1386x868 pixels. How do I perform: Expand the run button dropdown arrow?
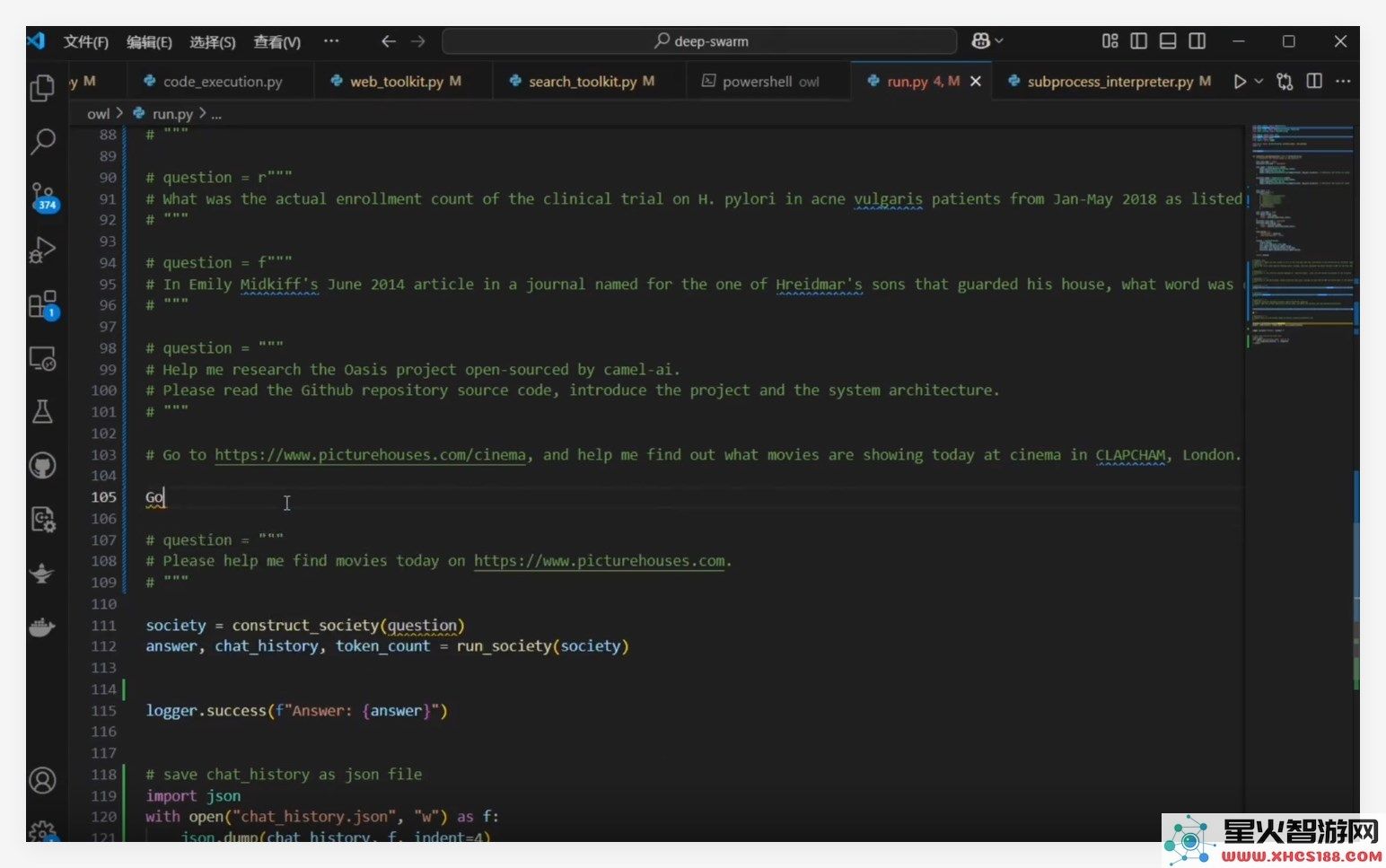click(1259, 82)
